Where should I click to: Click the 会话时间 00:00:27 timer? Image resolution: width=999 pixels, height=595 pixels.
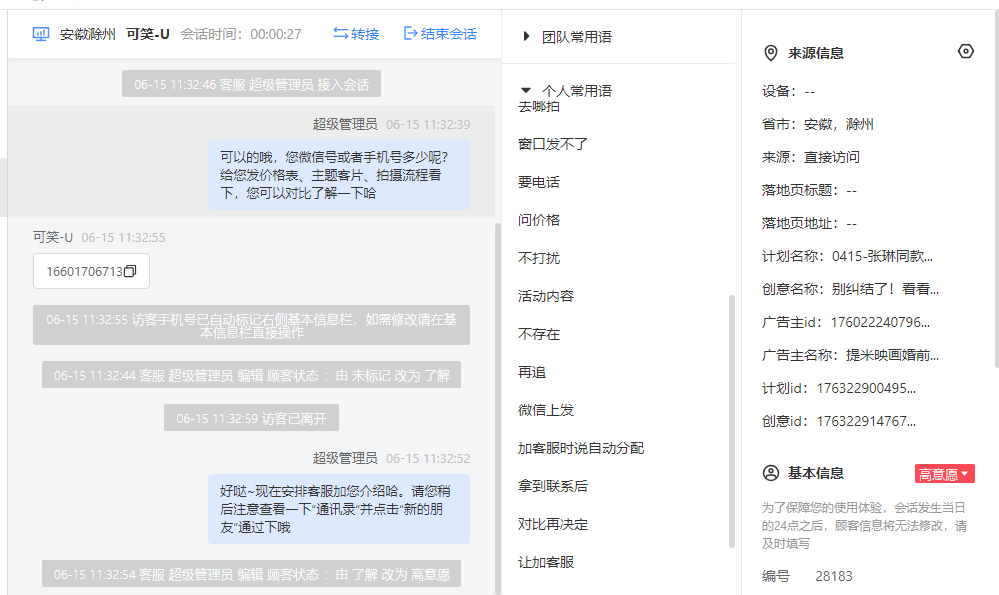click(x=241, y=34)
